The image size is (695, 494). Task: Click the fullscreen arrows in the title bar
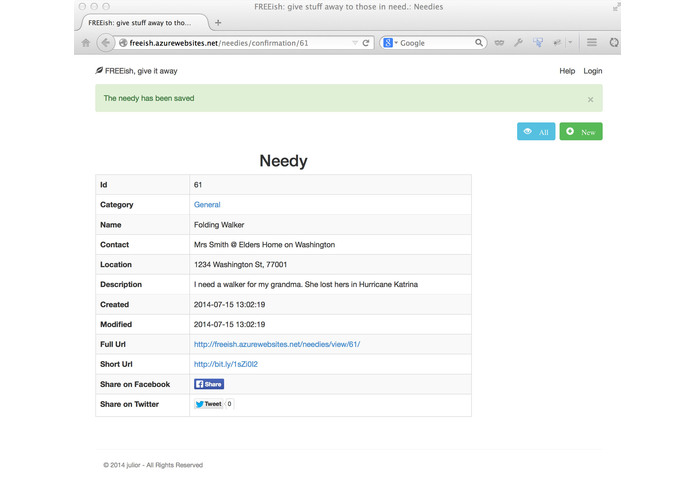[x=616, y=7]
